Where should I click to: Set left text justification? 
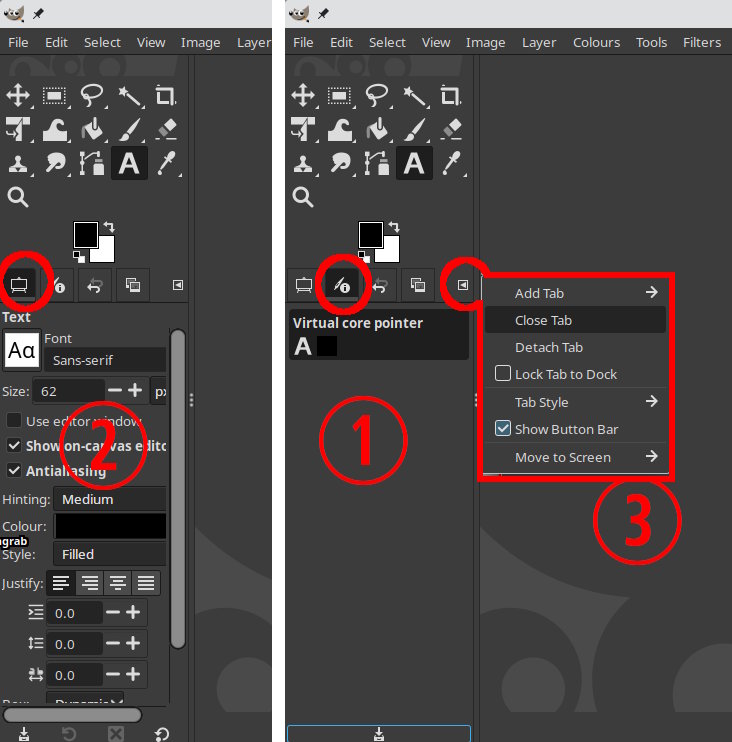(61, 583)
